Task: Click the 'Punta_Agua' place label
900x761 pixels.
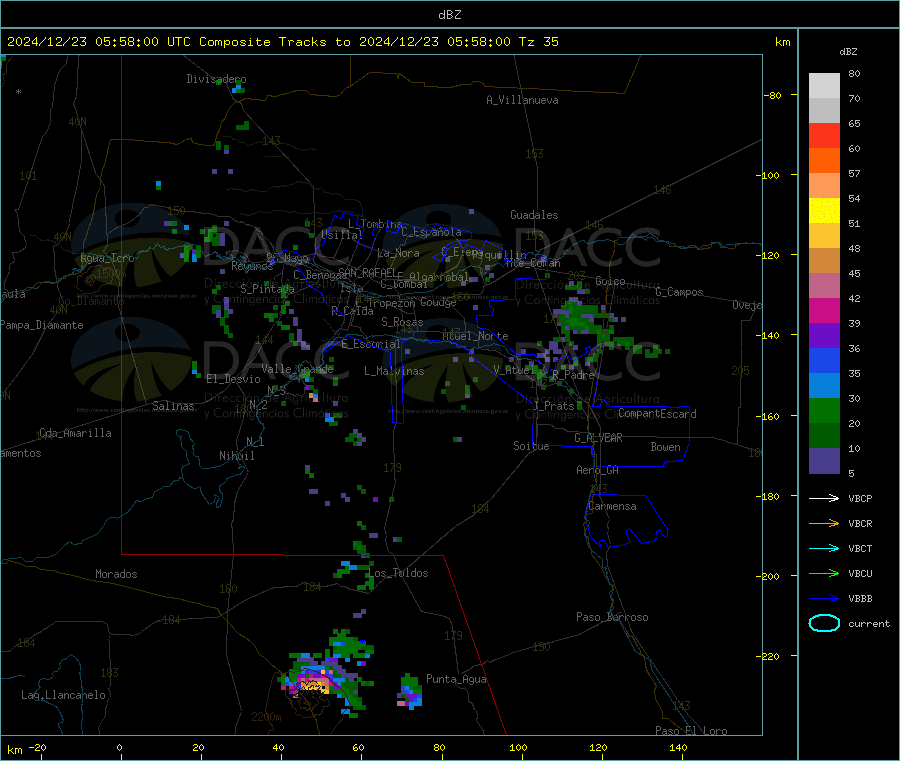Action: point(456,679)
